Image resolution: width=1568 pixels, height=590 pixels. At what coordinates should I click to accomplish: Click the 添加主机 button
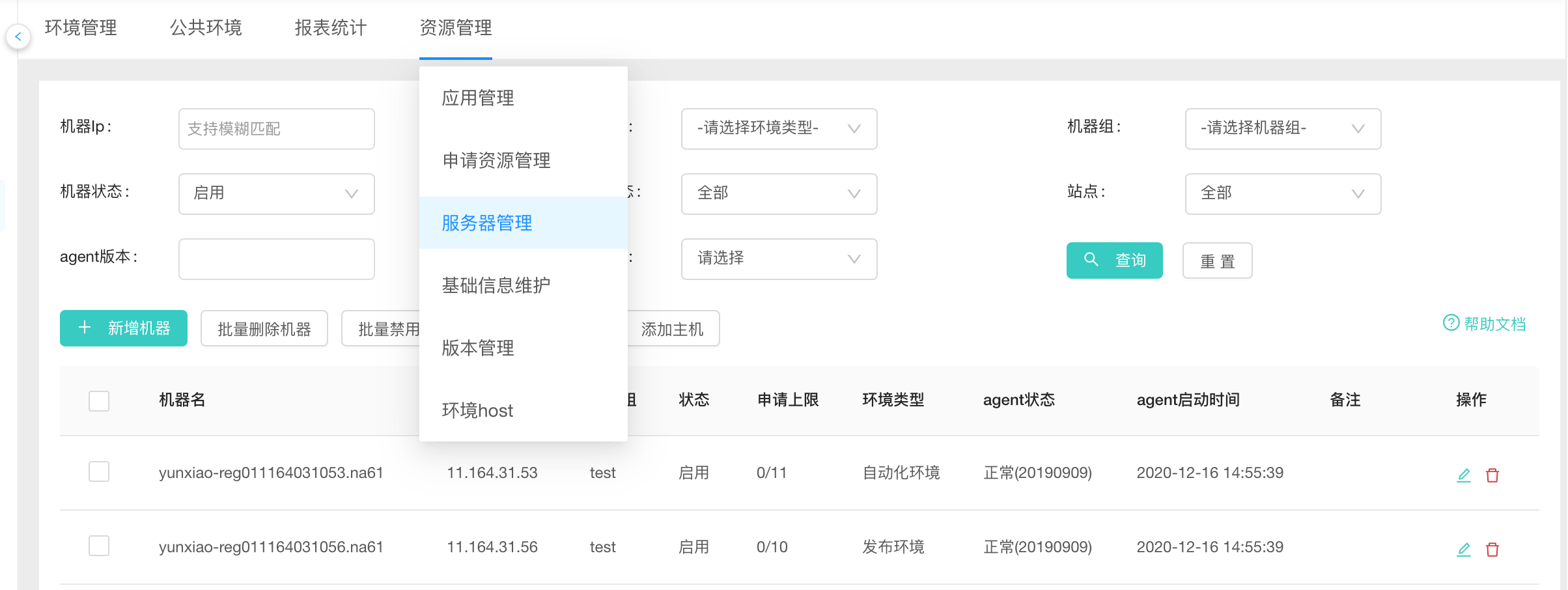tap(673, 328)
